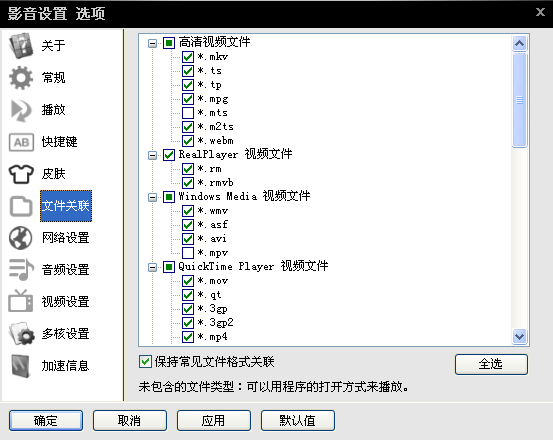Toggle the *.qt checkbox
The width and height of the screenshot is (553, 440).
pos(188,295)
